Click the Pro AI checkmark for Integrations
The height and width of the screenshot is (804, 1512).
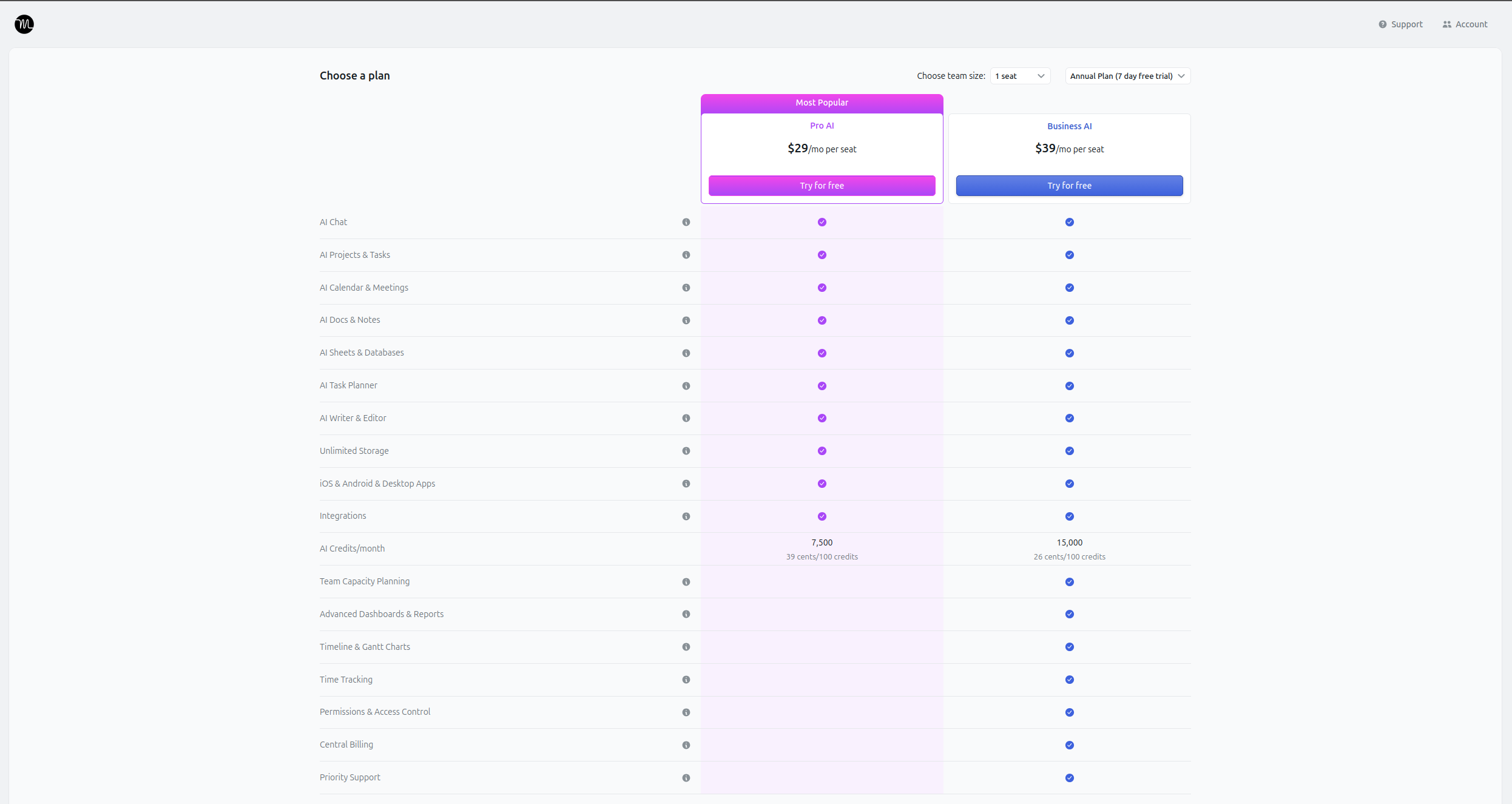pyautogui.click(x=822, y=516)
